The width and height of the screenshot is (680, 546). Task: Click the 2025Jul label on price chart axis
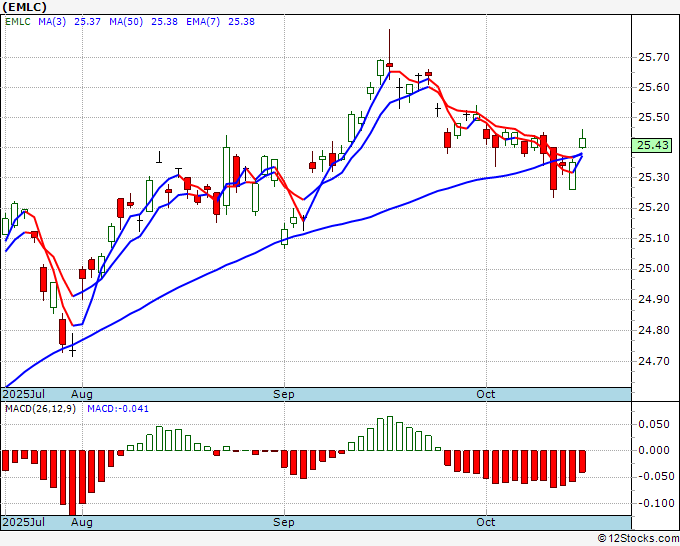[23, 394]
